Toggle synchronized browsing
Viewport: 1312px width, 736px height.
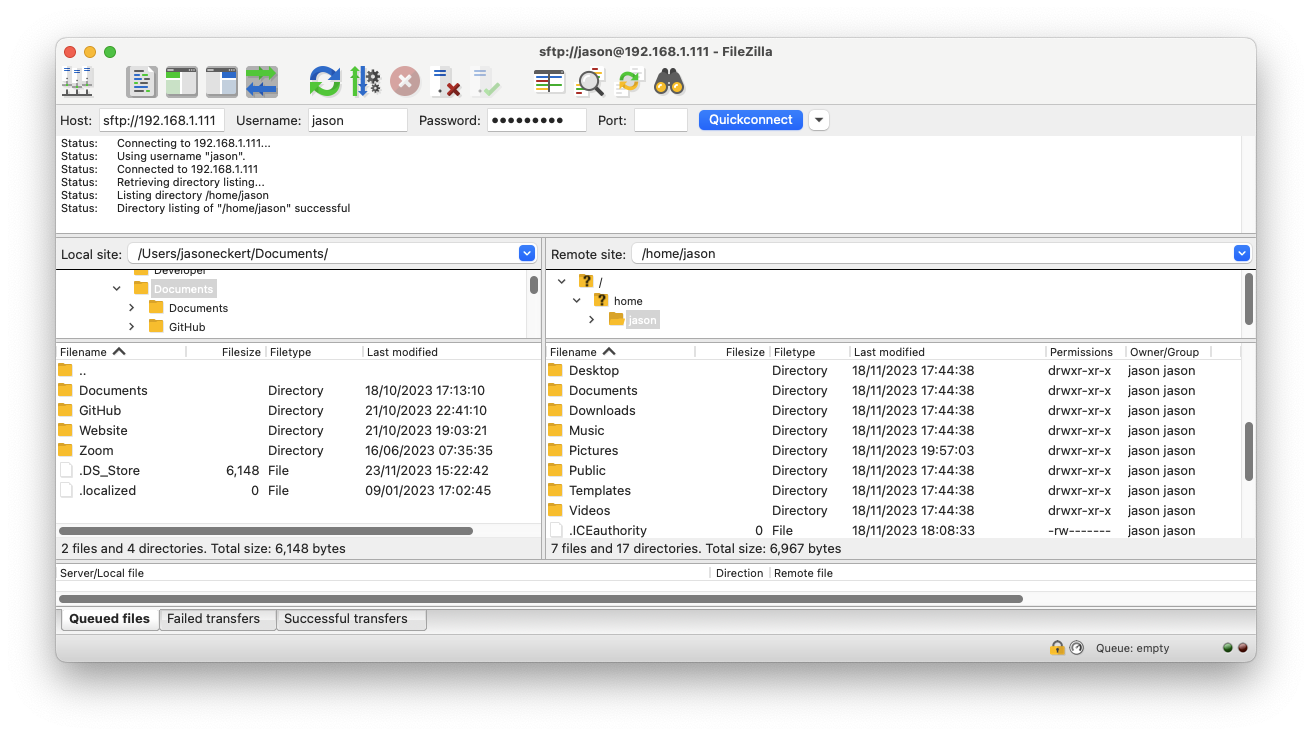pyautogui.click(x=628, y=81)
